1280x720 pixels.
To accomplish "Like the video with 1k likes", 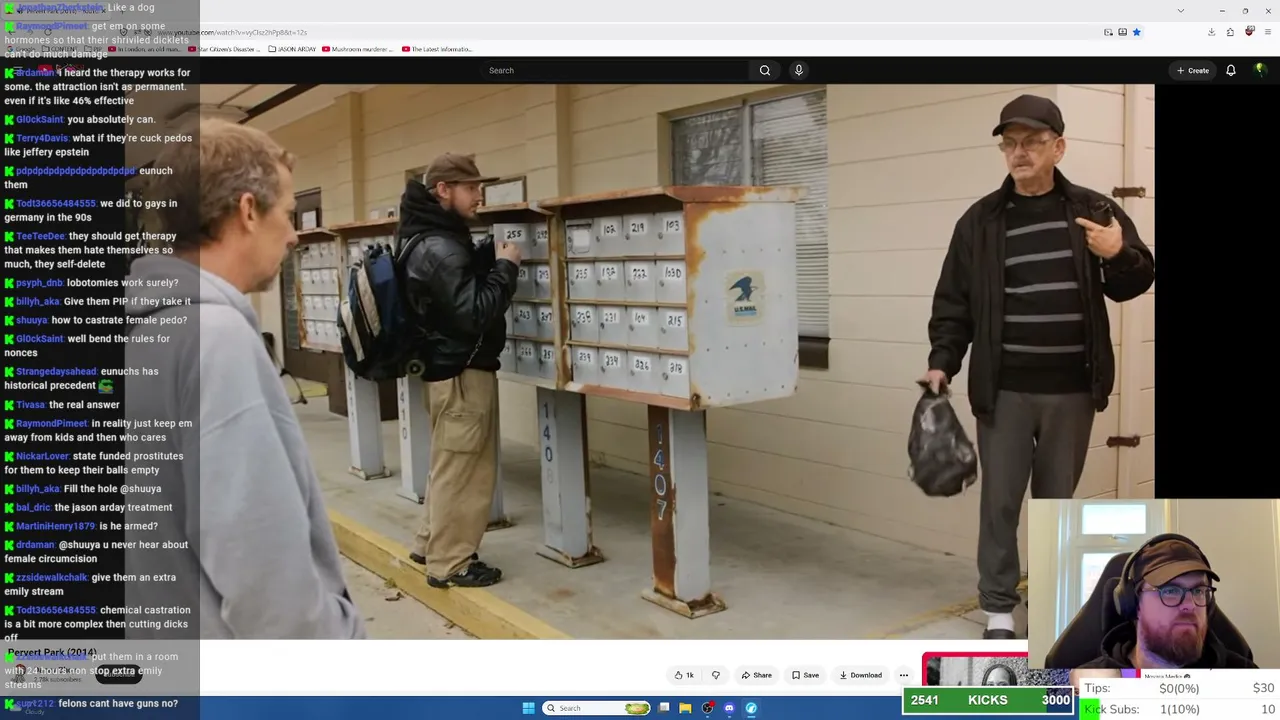I will tap(684, 675).
